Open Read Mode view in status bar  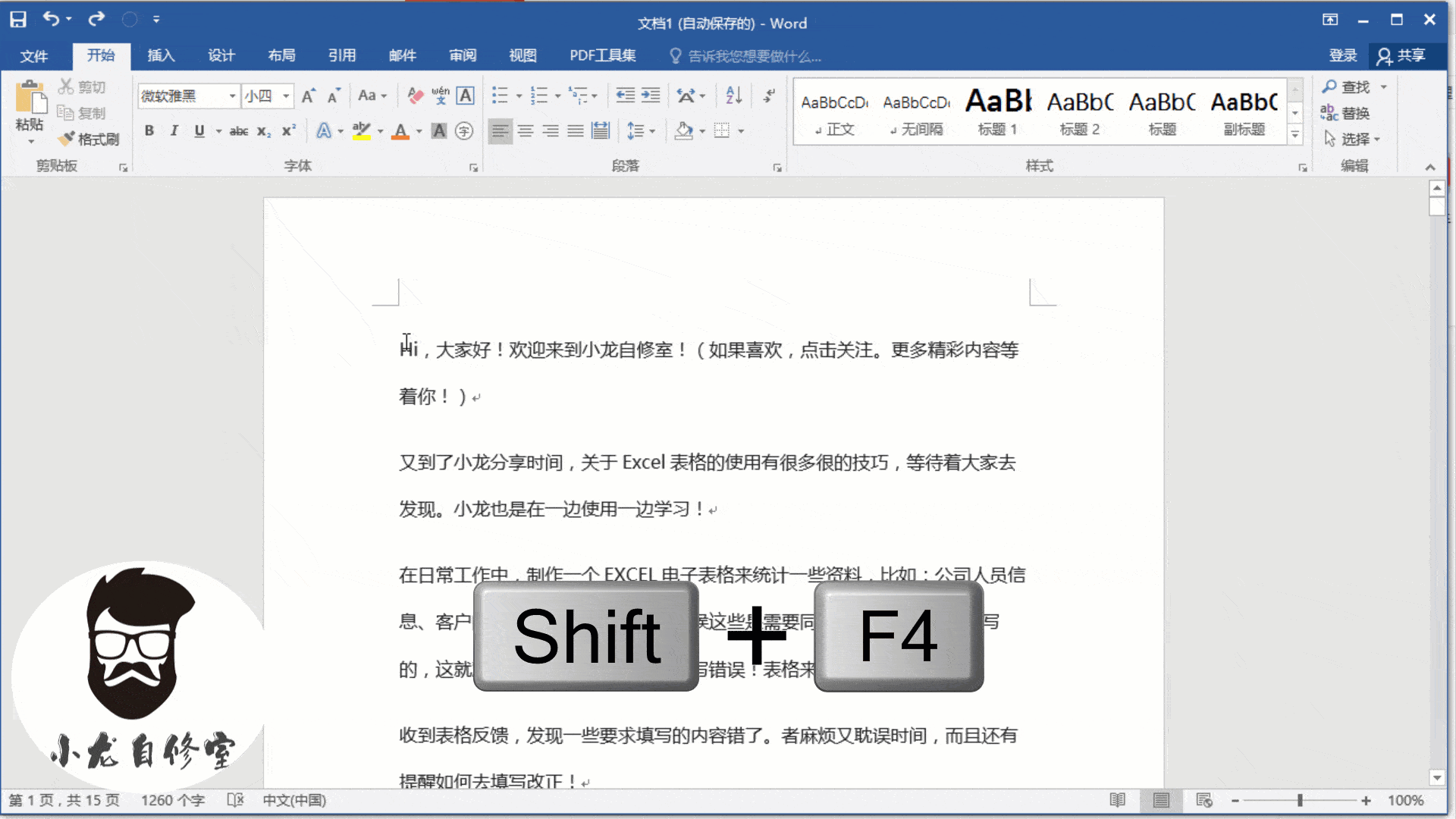[x=1118, y=800]
